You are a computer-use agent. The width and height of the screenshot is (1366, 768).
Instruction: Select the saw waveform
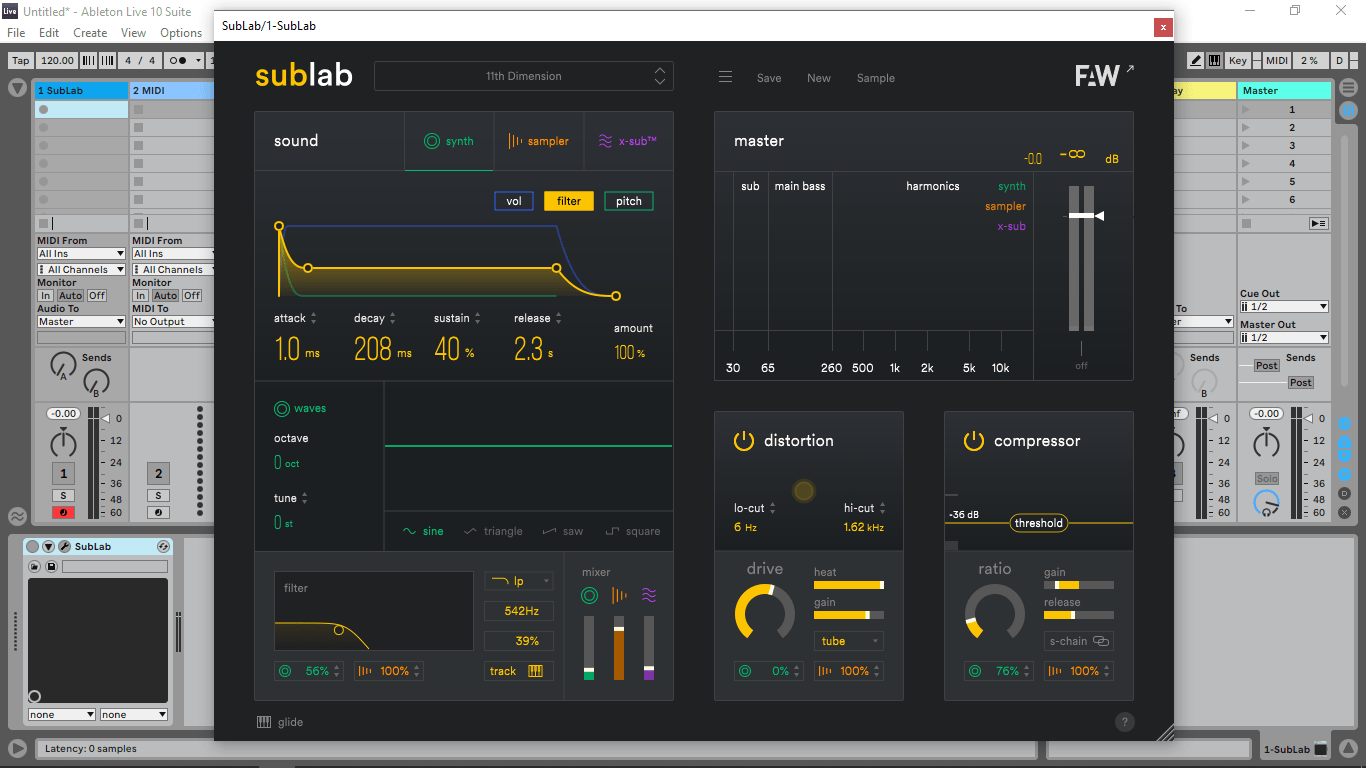pos(562,531)
